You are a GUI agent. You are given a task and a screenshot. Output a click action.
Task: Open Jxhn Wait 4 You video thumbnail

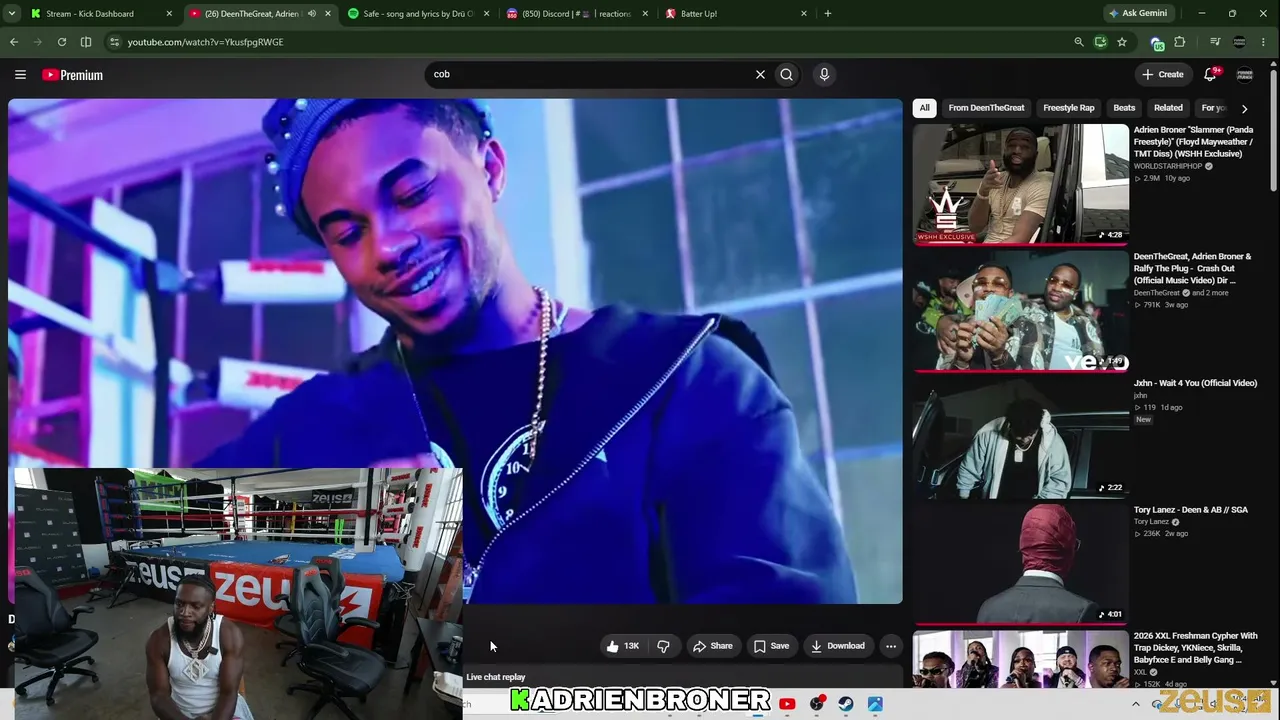click(x=1021, y=437)
